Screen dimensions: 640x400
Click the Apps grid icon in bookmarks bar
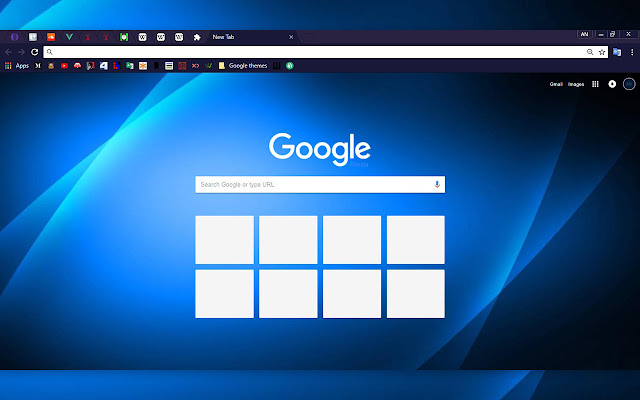pyautogui.click(x=8, y=65)
